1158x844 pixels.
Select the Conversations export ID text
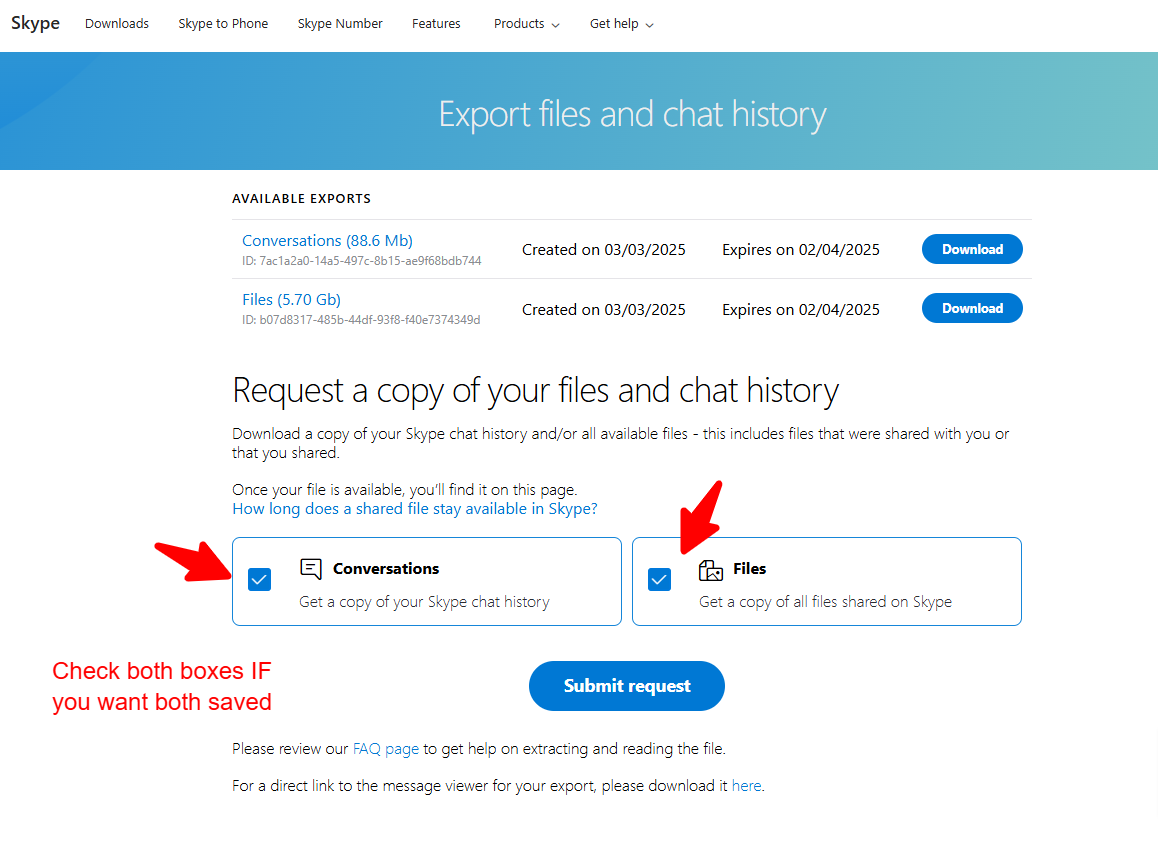pyautogui.click(x=362, y=261)
